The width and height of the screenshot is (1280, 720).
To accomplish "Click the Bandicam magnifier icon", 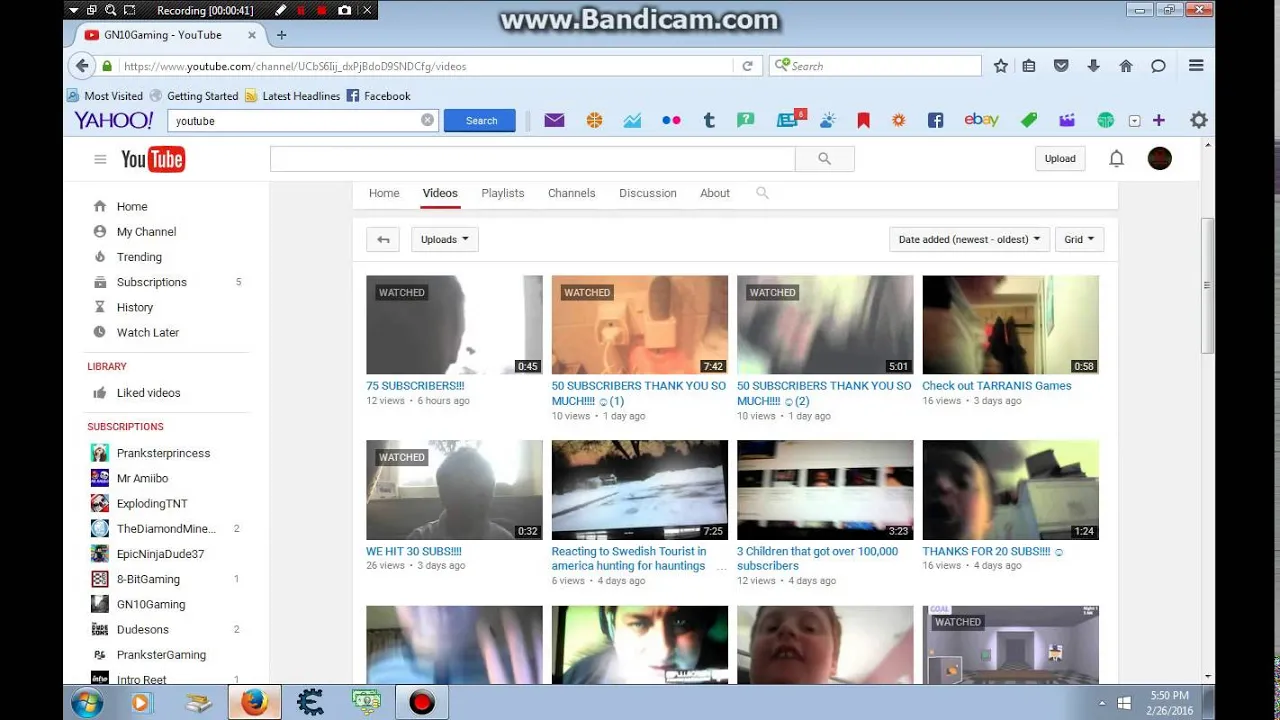I will point(110,10).
